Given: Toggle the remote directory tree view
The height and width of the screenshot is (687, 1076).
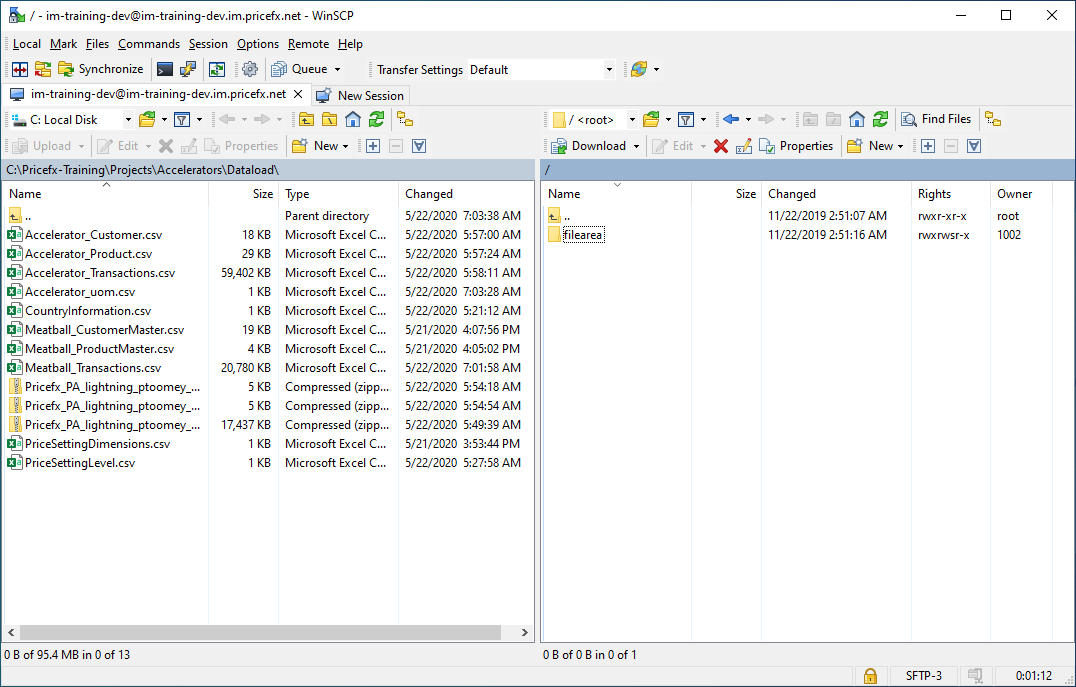Looking at the screenshot, I should click(992, 120).
